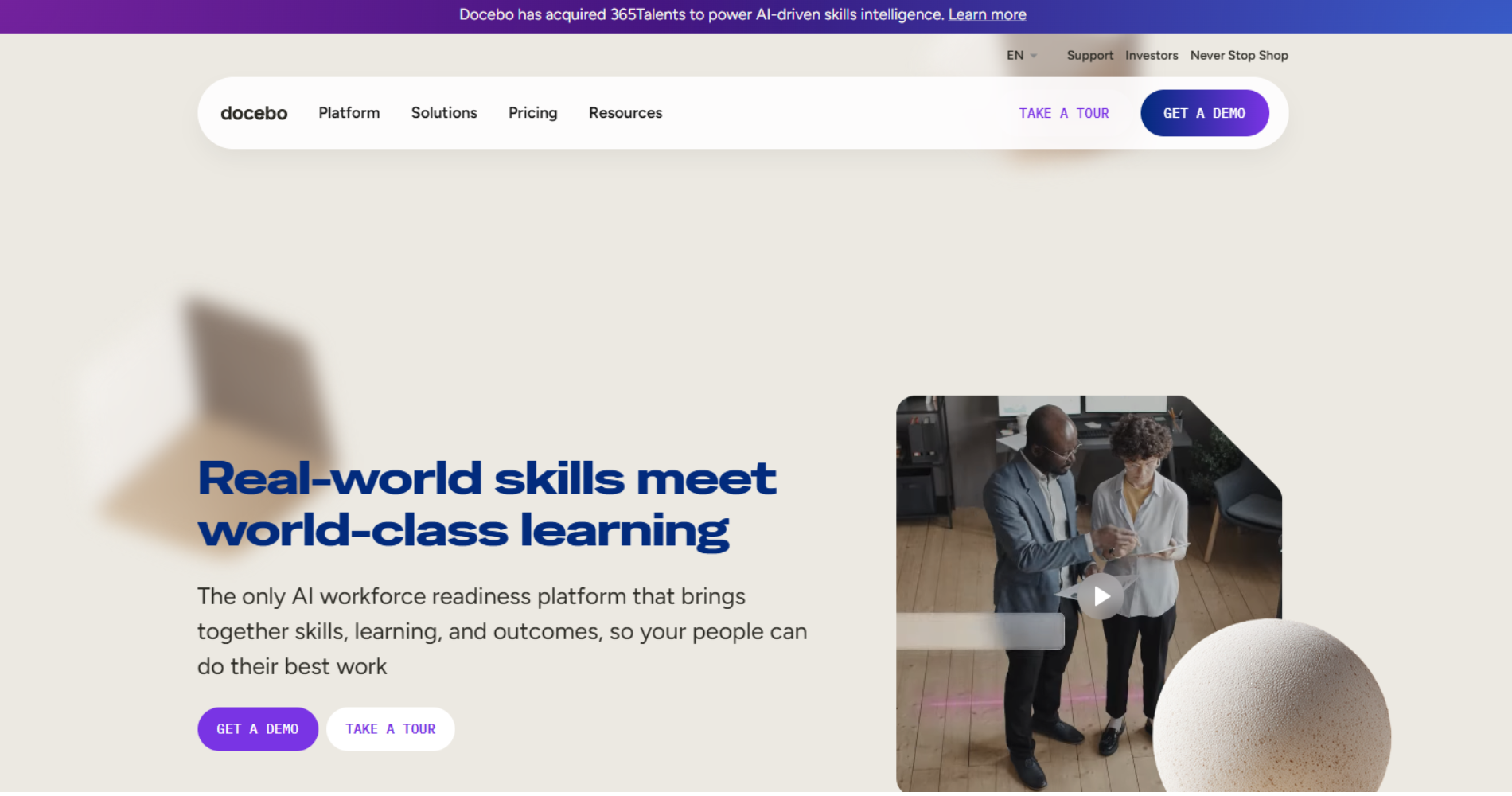Click the play button on the hero video
The image size is (1512, 796).
[1101, 595]
